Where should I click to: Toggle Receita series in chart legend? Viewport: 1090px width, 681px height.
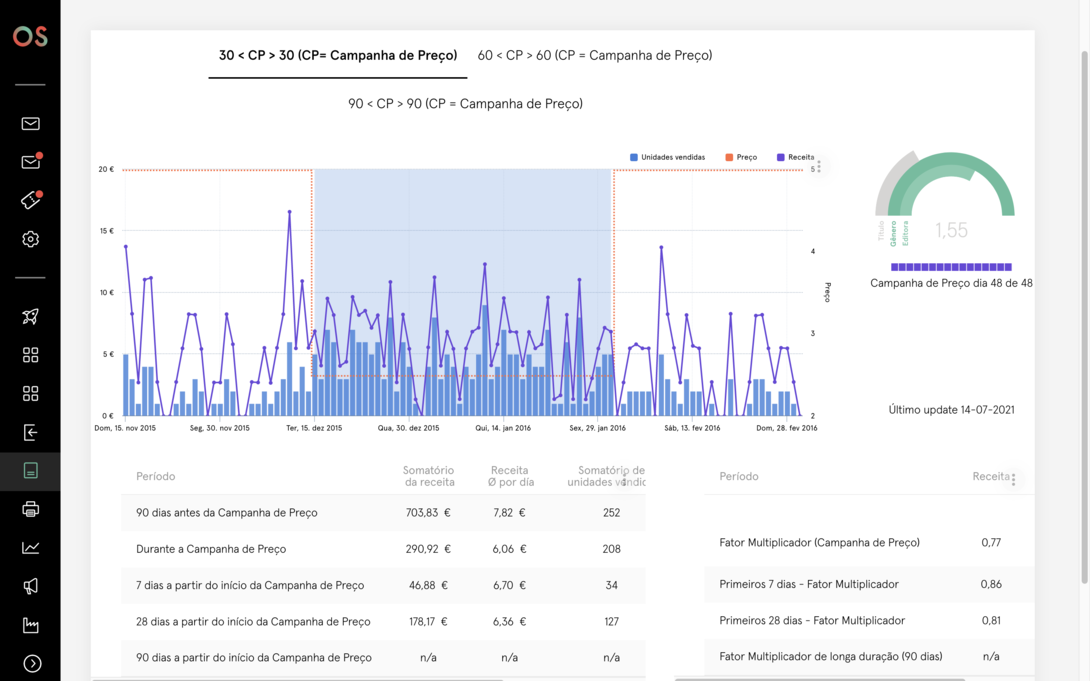(x=795, y=157)
